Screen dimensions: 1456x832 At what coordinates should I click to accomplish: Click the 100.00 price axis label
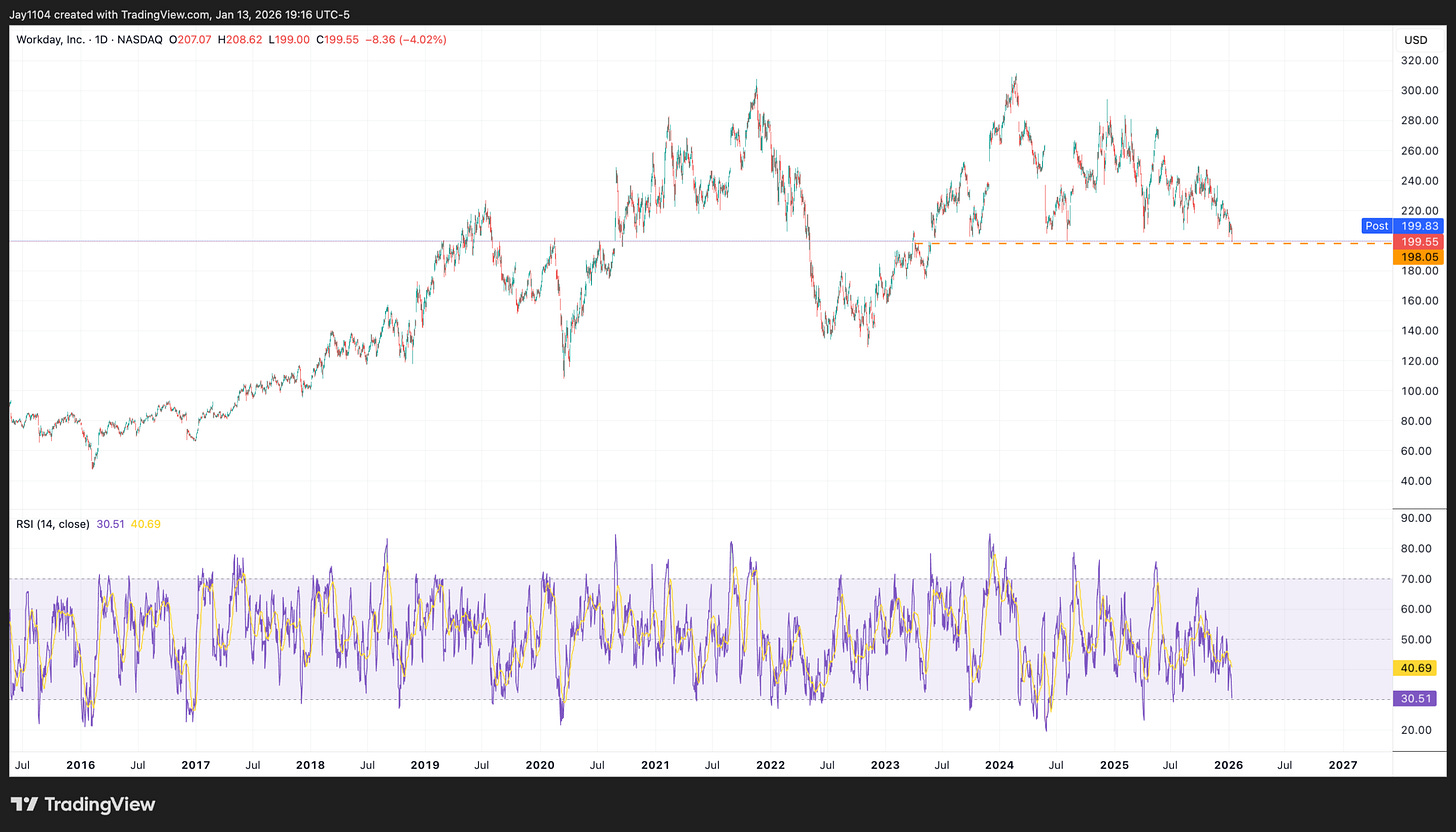click(1418, 391)
